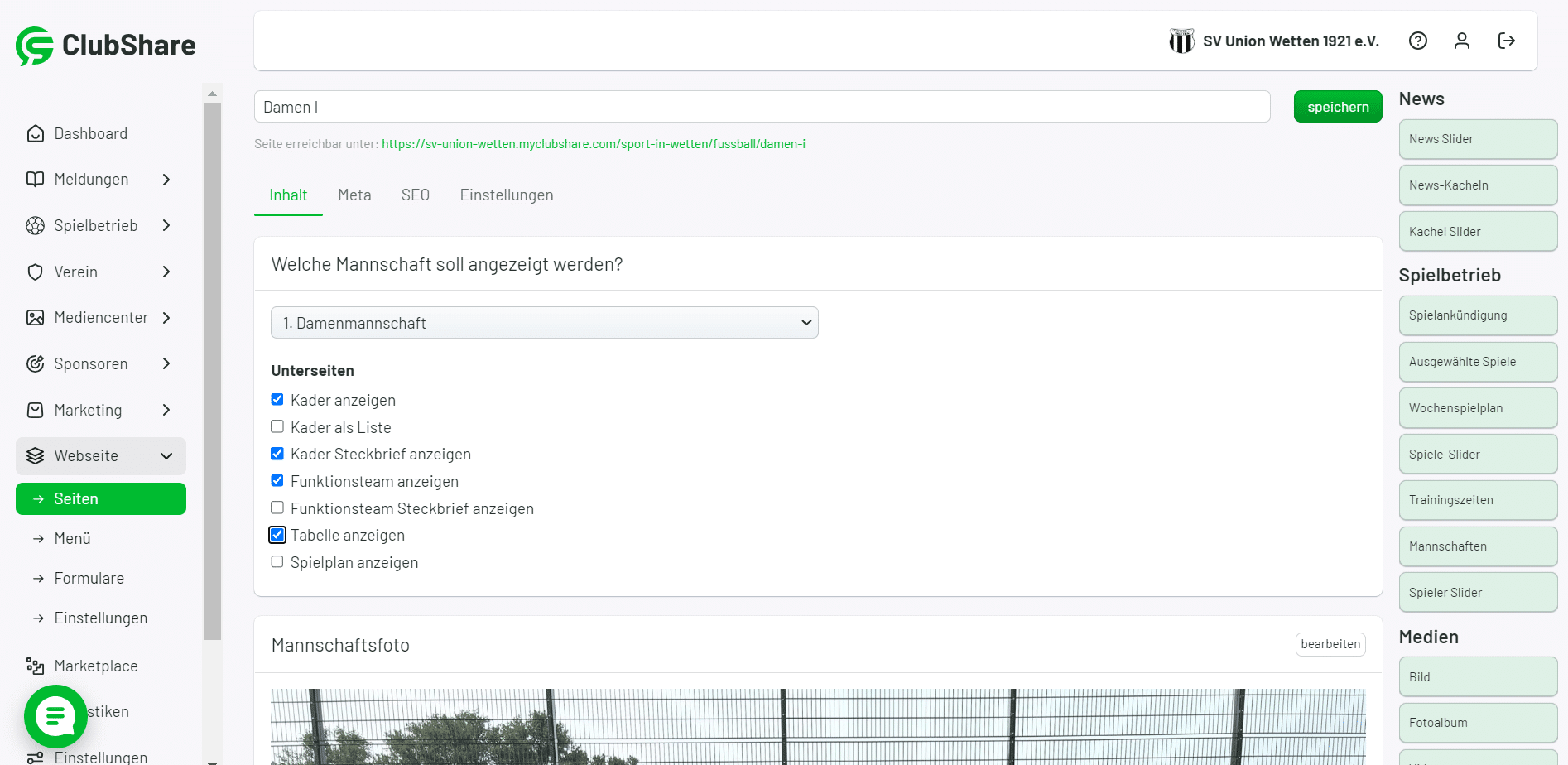Viewport: 1568px width, 765px height.
Task: Check Kader als Liste
Action: pos(277,427)
